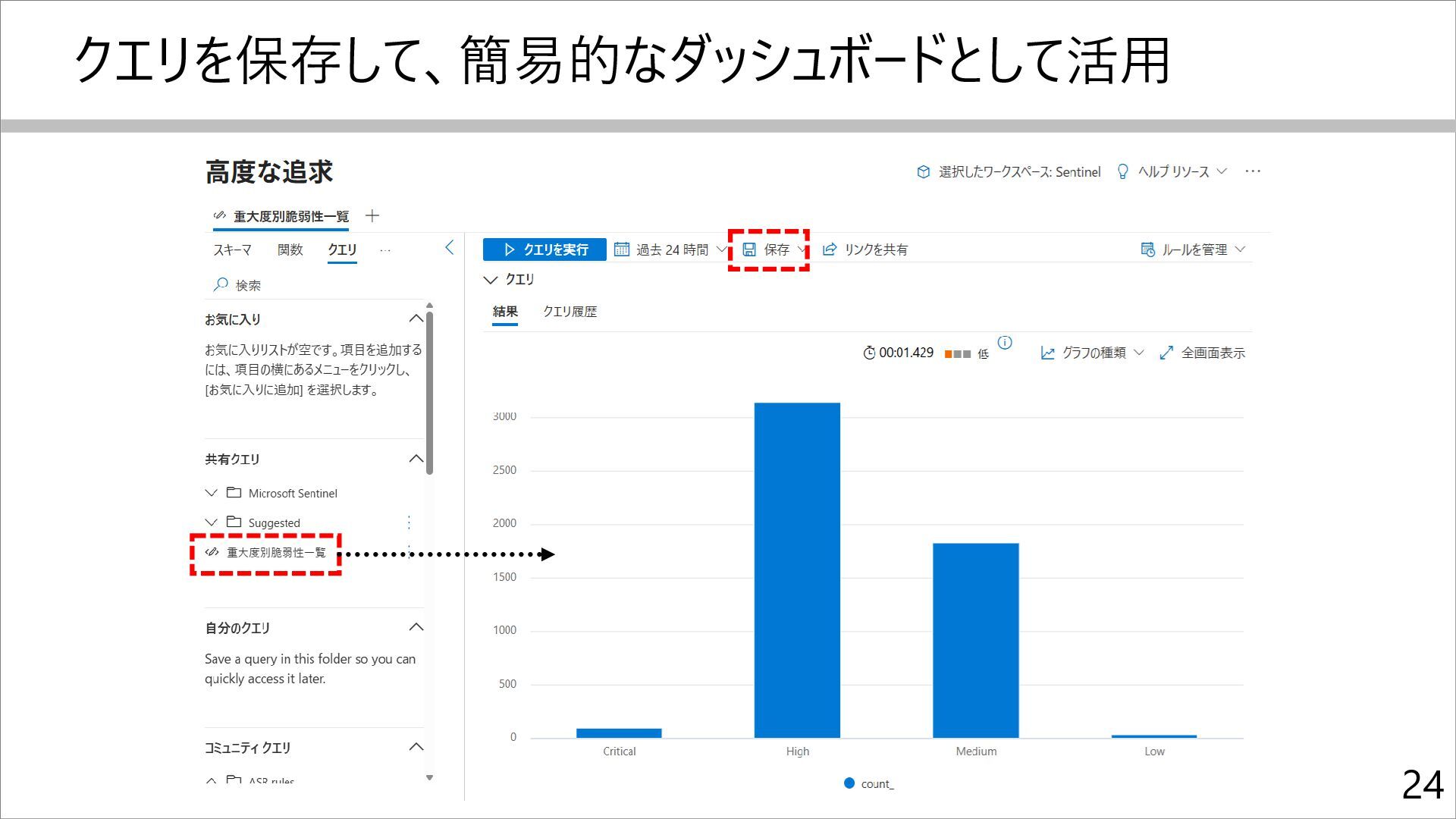Click the workspace cube icon
This screenshot has width=1456, height=819.
pyautogui.click(x=923, y=172)
